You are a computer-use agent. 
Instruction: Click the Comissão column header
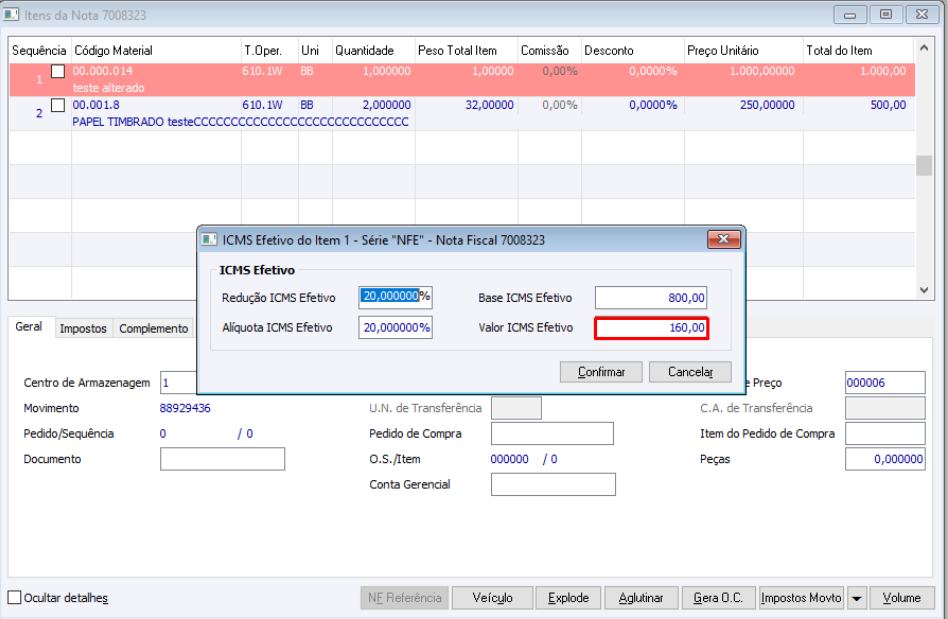click(550, 51)
